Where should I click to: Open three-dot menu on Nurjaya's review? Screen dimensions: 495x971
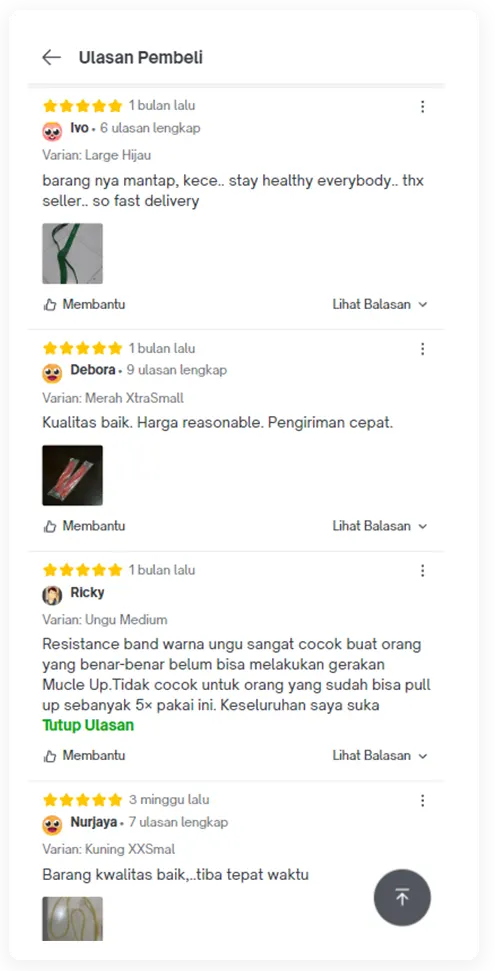[x=423, y=801]
